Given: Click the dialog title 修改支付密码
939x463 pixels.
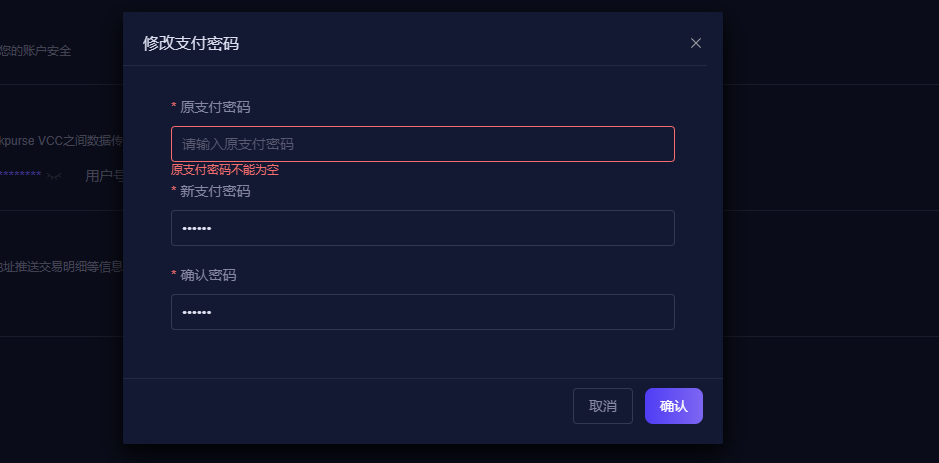Looking at the screenshot, I should click(191, 44).
